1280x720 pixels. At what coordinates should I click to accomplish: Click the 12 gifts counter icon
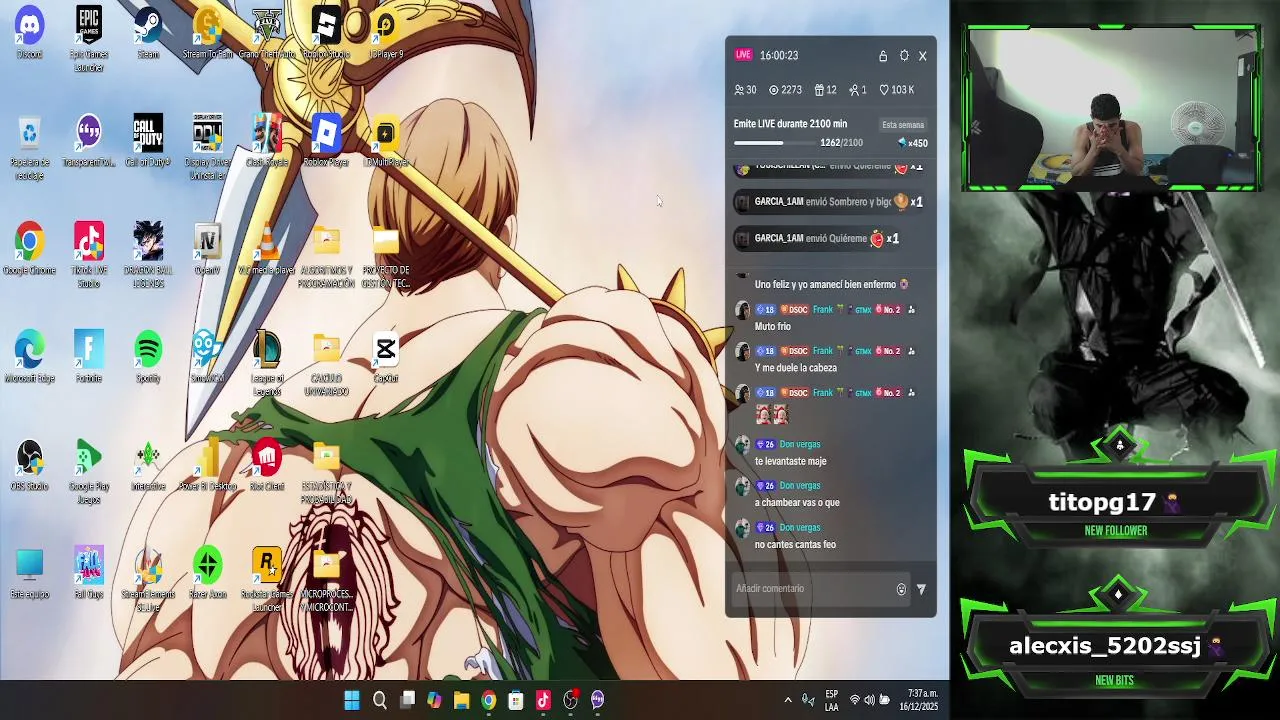825,90
